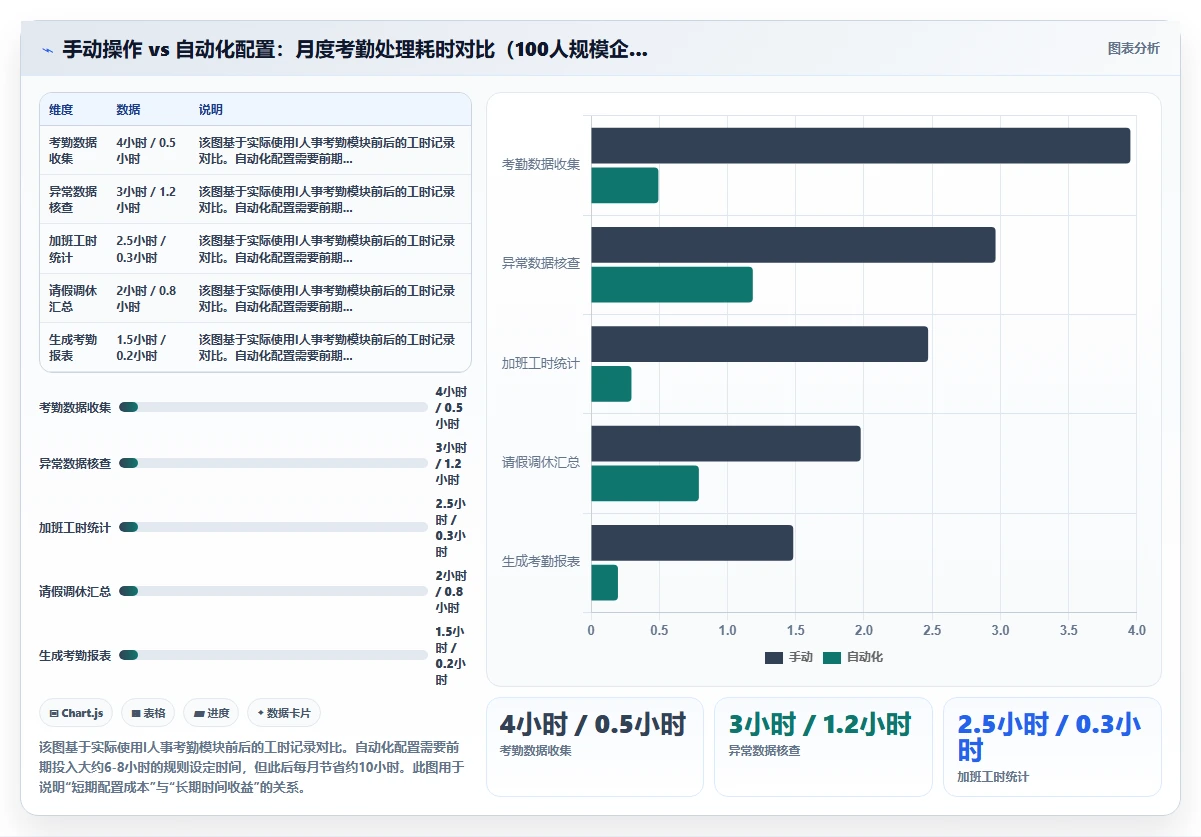Click the summary paragraph below the tags
1201x837 pixels.
(x=250, y=767)
